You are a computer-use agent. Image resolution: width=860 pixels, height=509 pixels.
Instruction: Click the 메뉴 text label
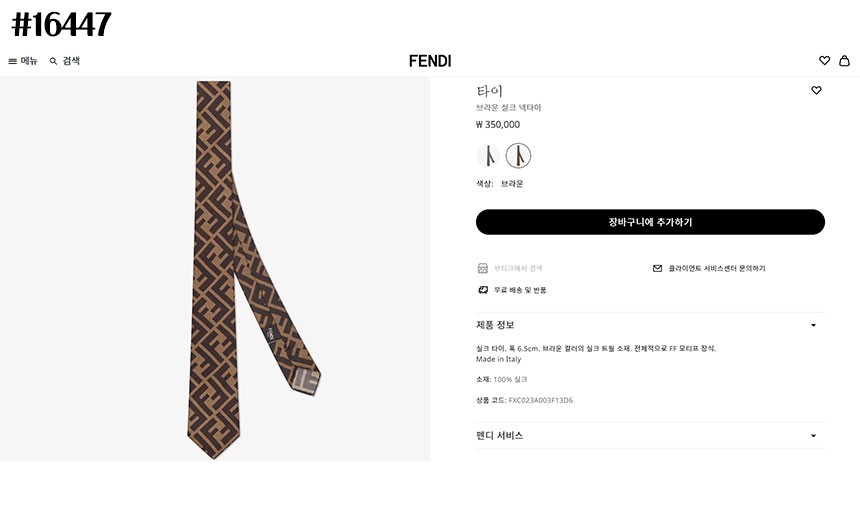point(29,61)
